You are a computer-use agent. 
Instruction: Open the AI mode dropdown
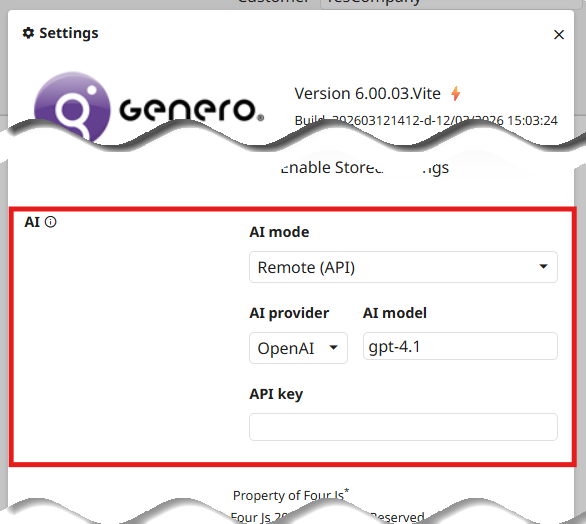[403, 267]
